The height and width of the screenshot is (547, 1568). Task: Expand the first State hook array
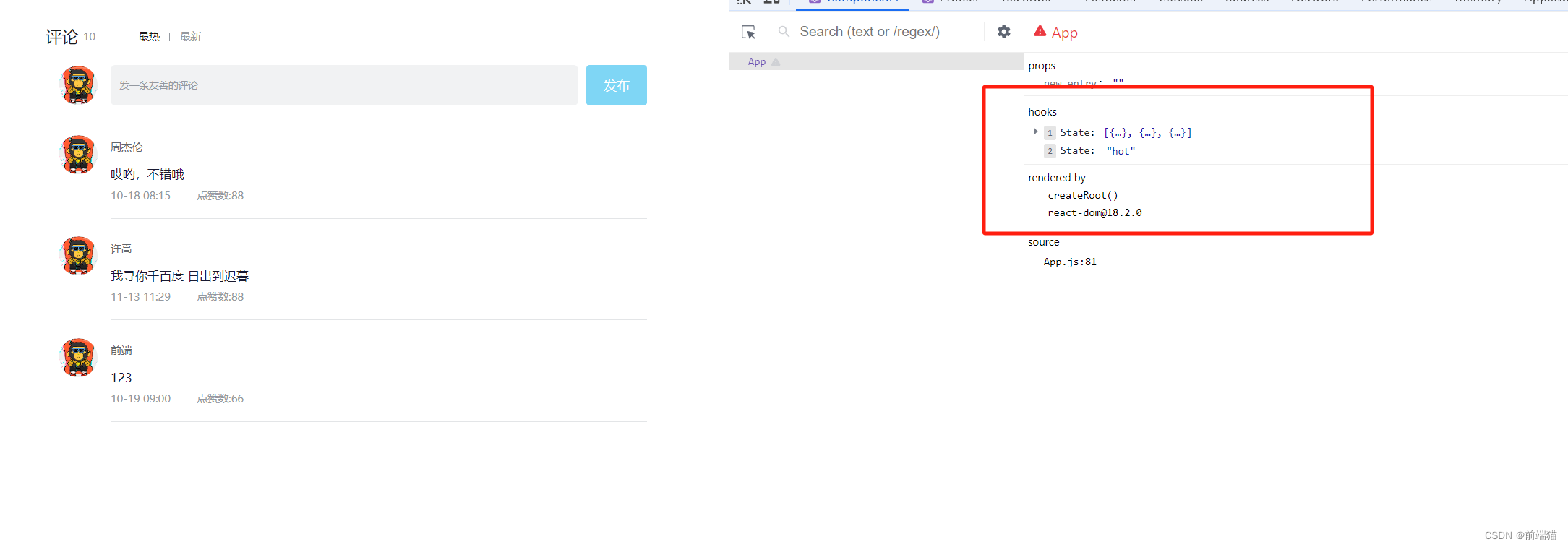tap(1036, 132)
